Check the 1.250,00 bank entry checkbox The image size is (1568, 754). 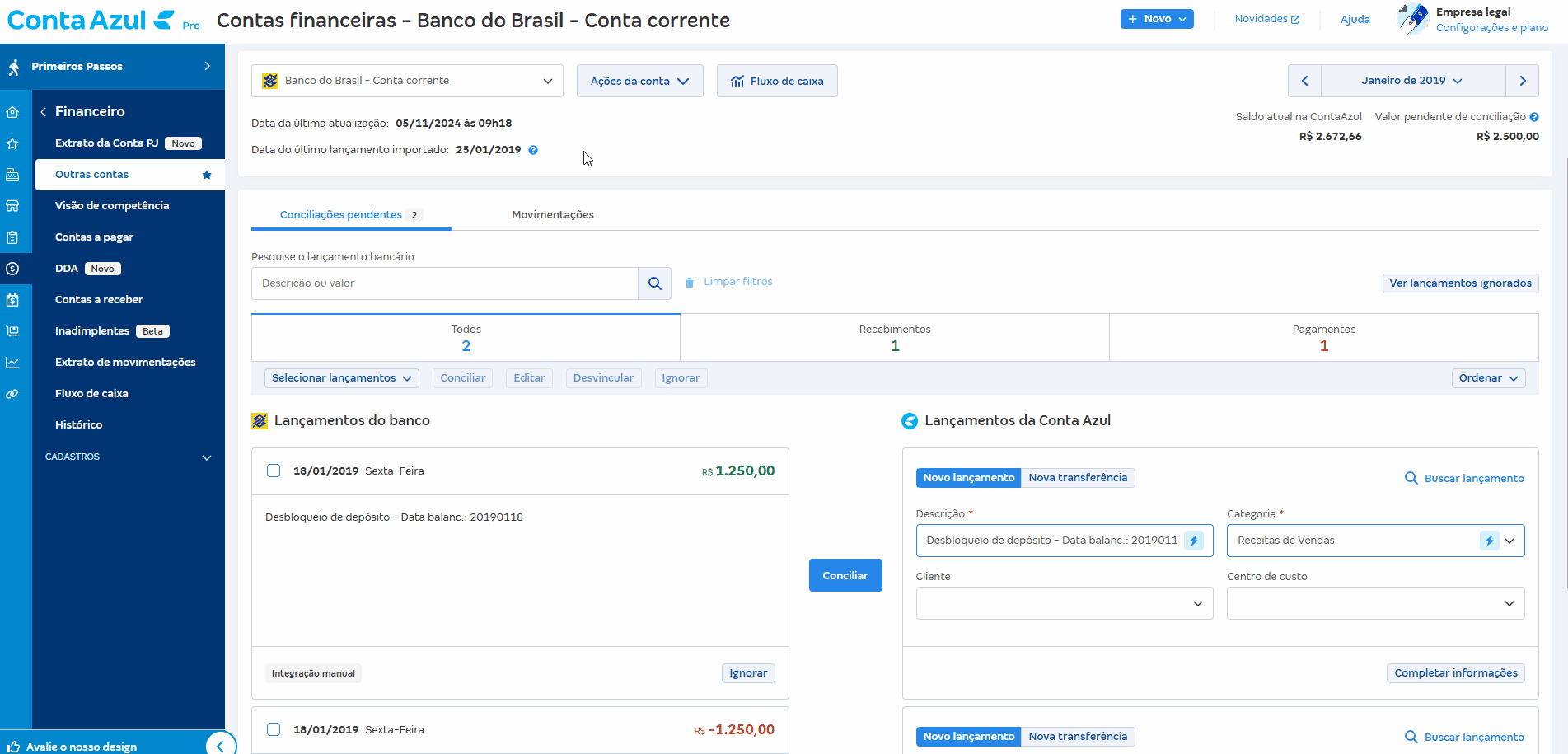coord(274,471)
